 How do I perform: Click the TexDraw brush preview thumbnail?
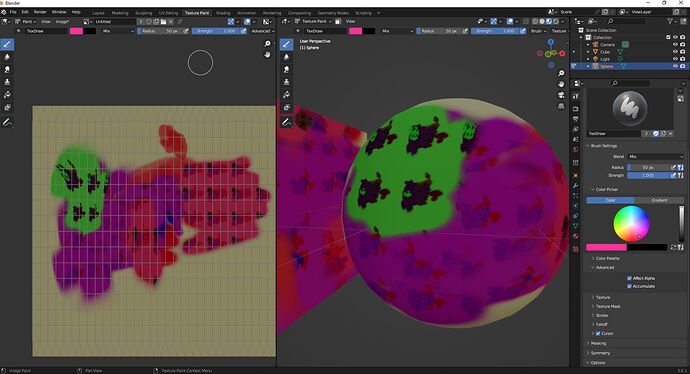click(x=630, y=108)
